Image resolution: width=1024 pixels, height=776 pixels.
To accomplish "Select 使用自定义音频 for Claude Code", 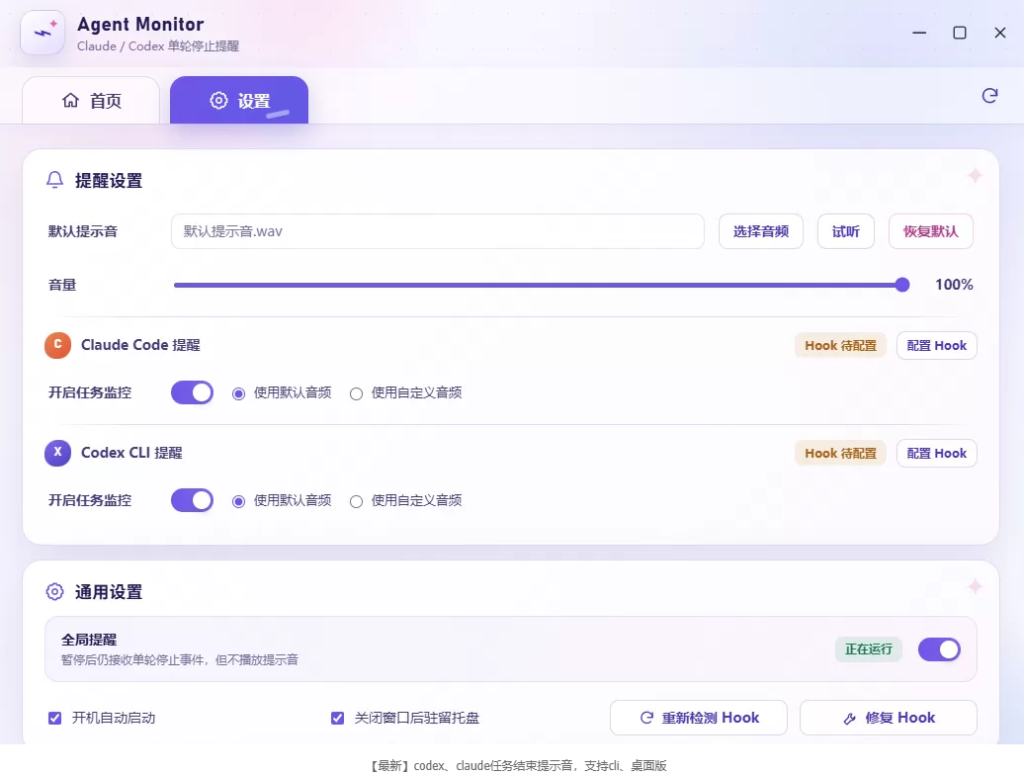I will coord(356,393).
